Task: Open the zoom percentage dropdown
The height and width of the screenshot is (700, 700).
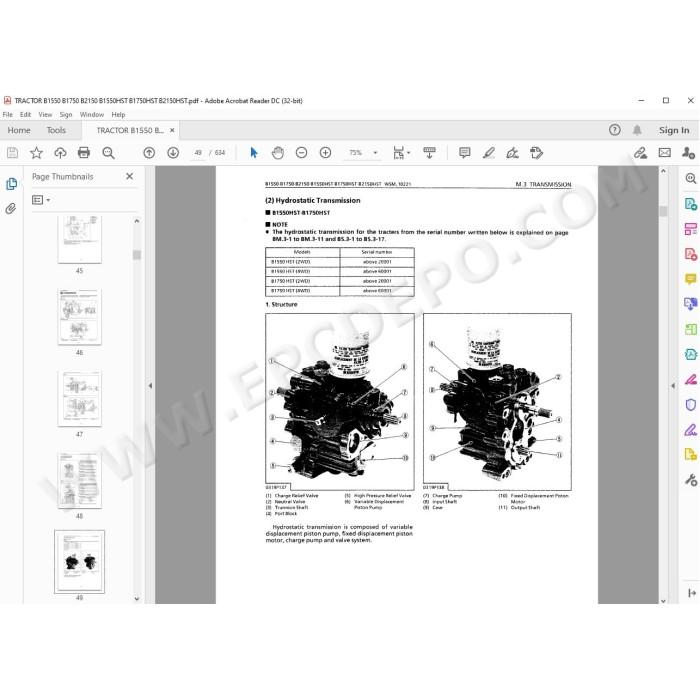Action: point(375,153)
